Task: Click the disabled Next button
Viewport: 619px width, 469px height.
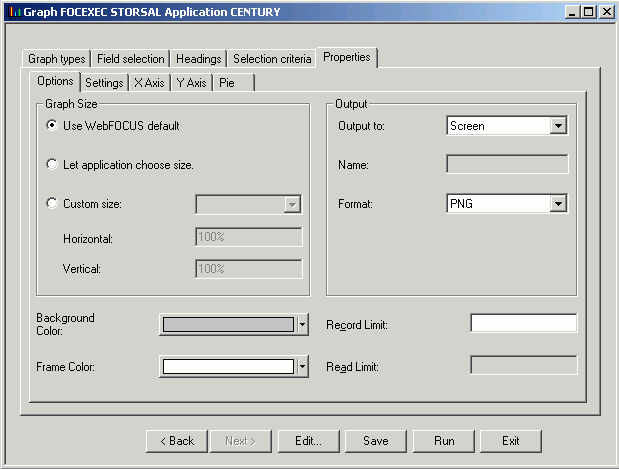Action: point(241,441)
